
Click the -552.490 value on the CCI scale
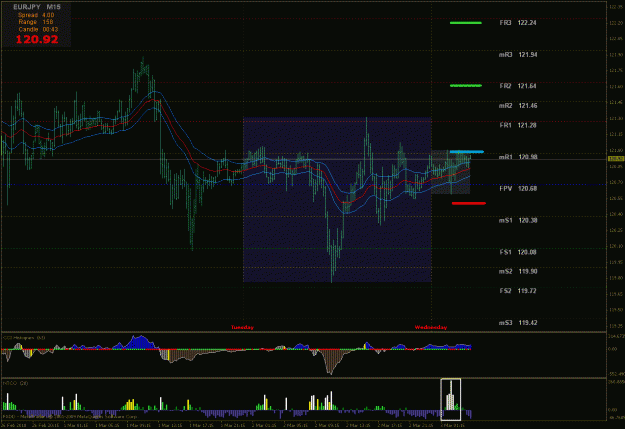coord(616,374)
